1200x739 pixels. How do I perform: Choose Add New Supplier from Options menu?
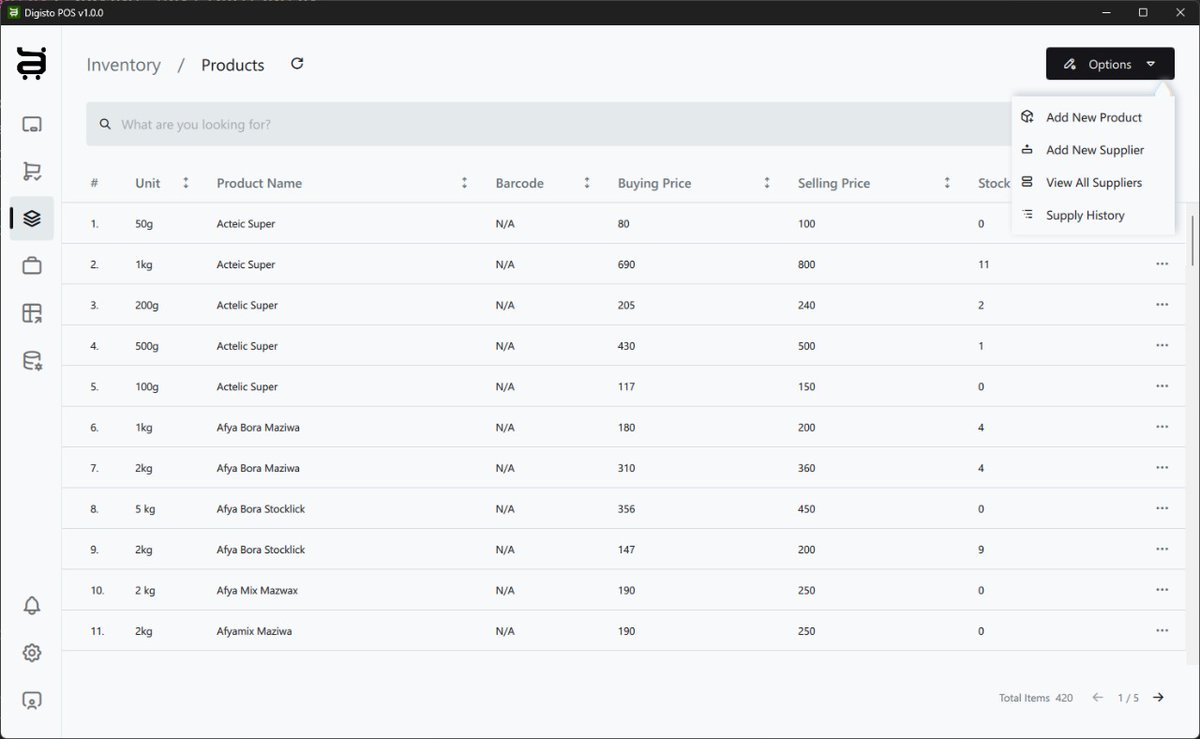tap(1093, 150)
